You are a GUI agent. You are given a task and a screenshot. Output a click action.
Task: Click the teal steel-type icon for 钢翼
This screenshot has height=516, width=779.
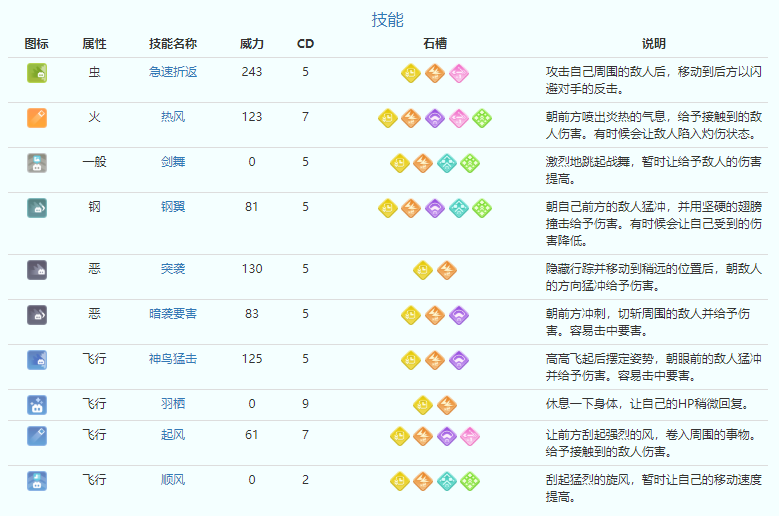tap(37, 208)
